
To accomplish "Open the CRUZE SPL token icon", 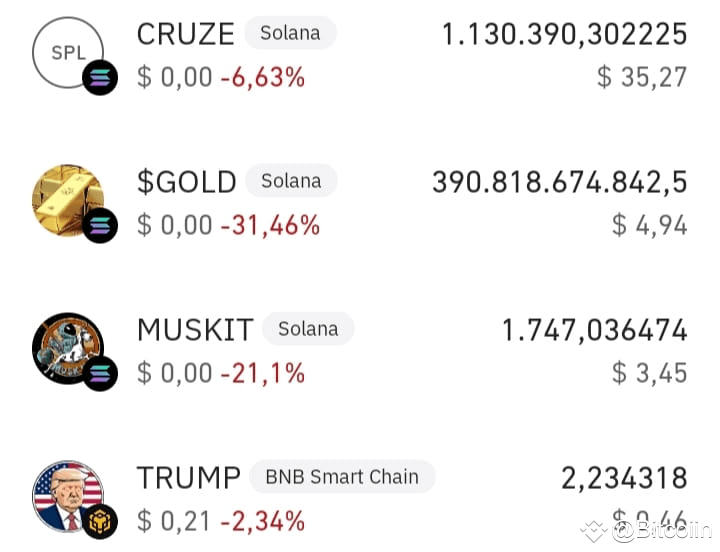I will [68, 52].
